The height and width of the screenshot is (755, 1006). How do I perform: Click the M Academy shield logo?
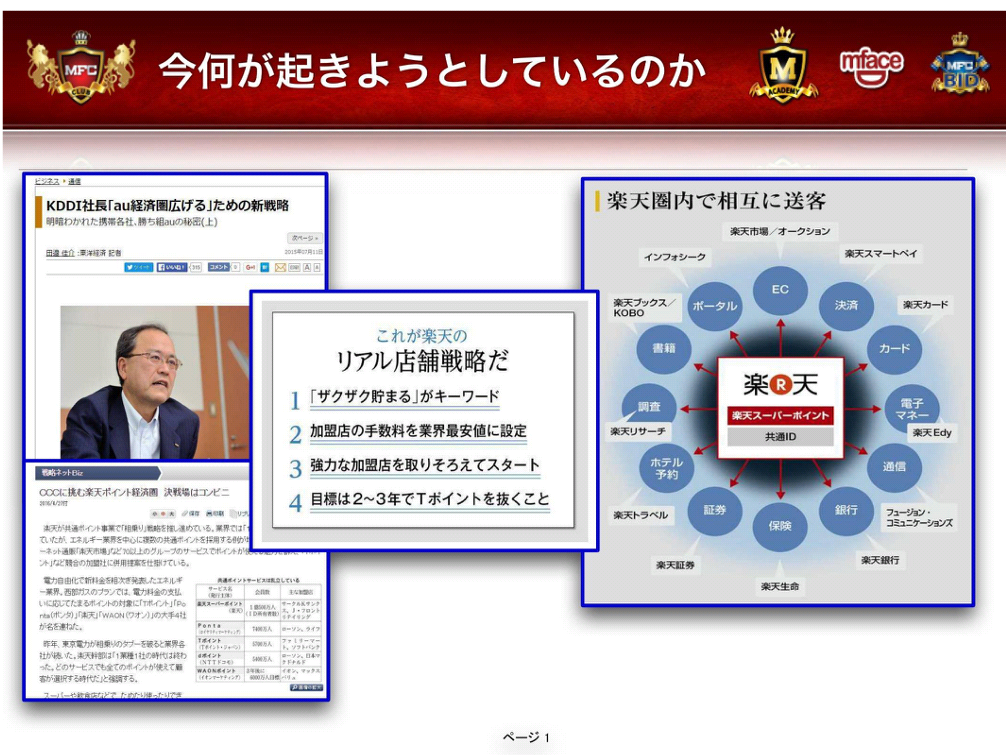(783, 64)
